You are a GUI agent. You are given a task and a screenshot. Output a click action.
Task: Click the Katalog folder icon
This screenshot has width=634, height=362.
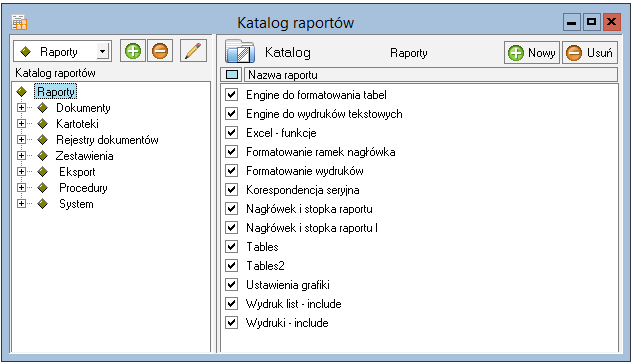point(240,52)
